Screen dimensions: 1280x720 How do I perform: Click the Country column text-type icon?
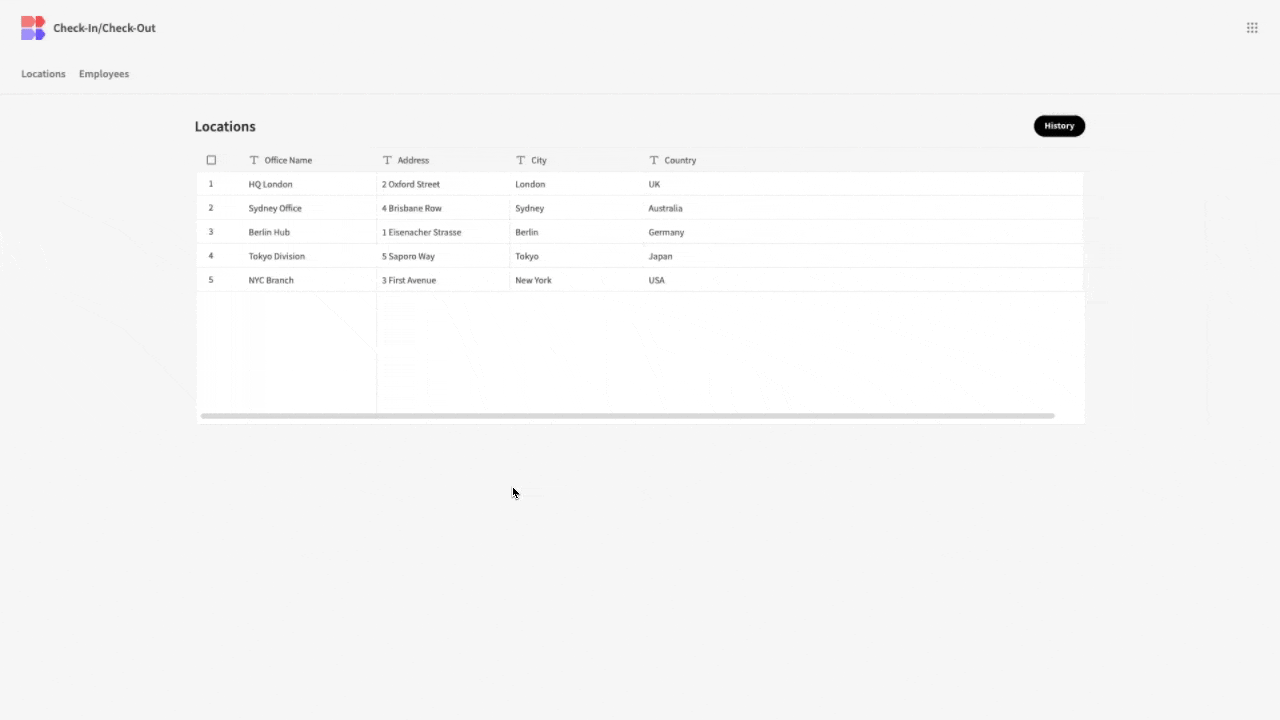coord(654,160)
